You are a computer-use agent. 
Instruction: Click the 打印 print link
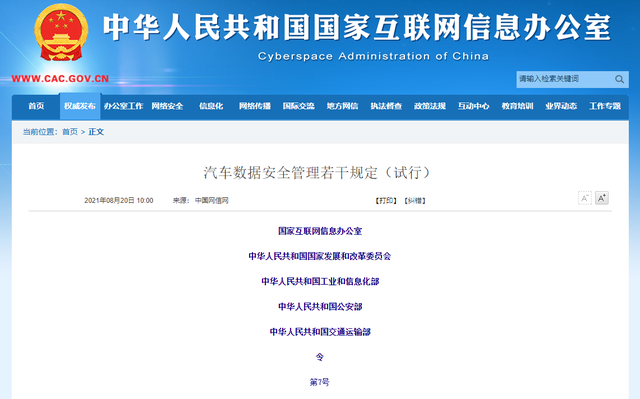coord(386,201)
